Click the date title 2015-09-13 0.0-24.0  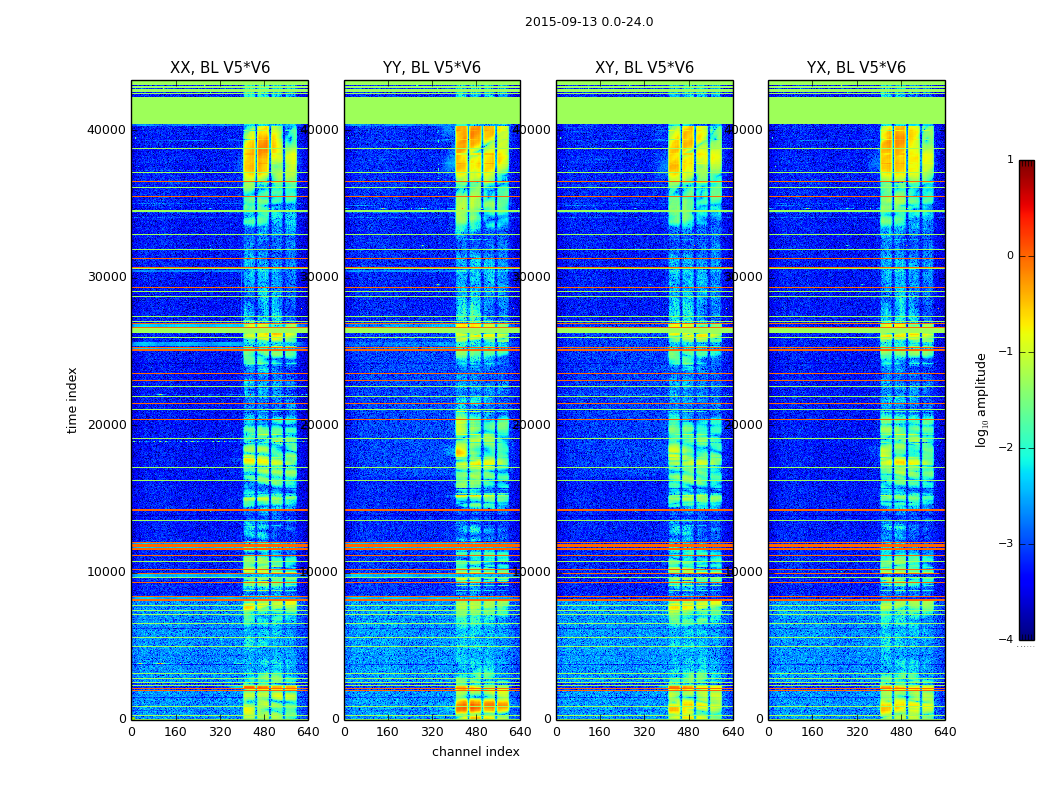588,22
